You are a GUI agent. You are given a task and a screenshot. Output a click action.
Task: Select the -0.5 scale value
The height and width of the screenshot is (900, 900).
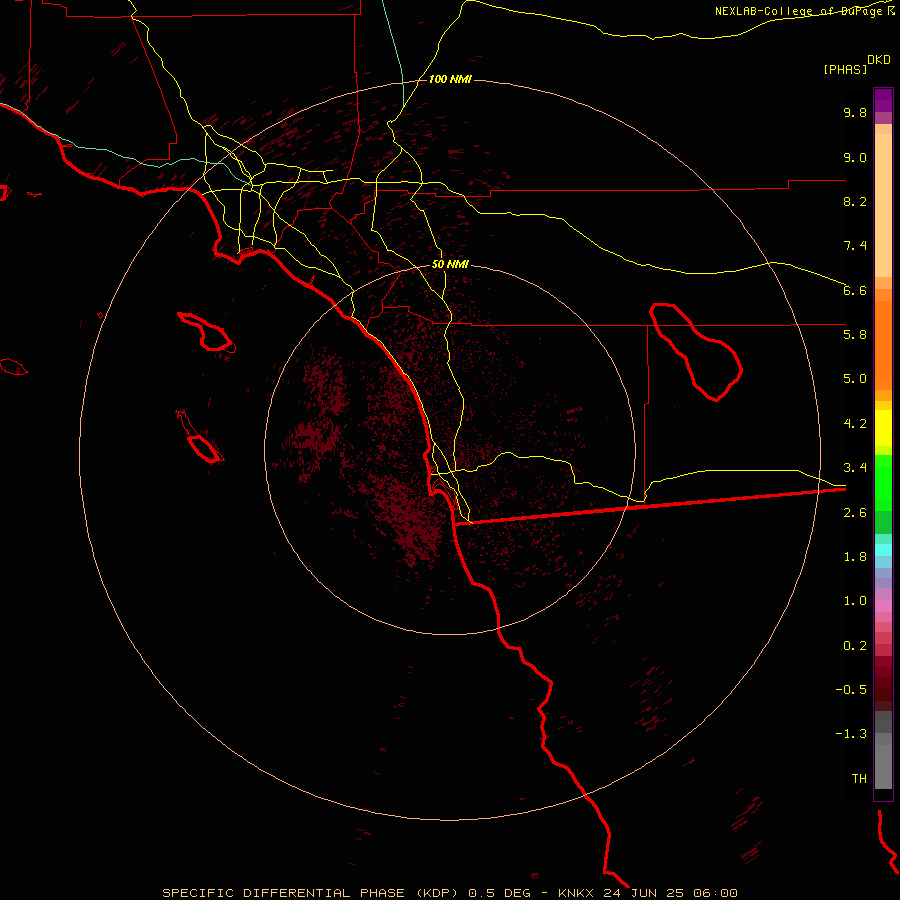851,690
